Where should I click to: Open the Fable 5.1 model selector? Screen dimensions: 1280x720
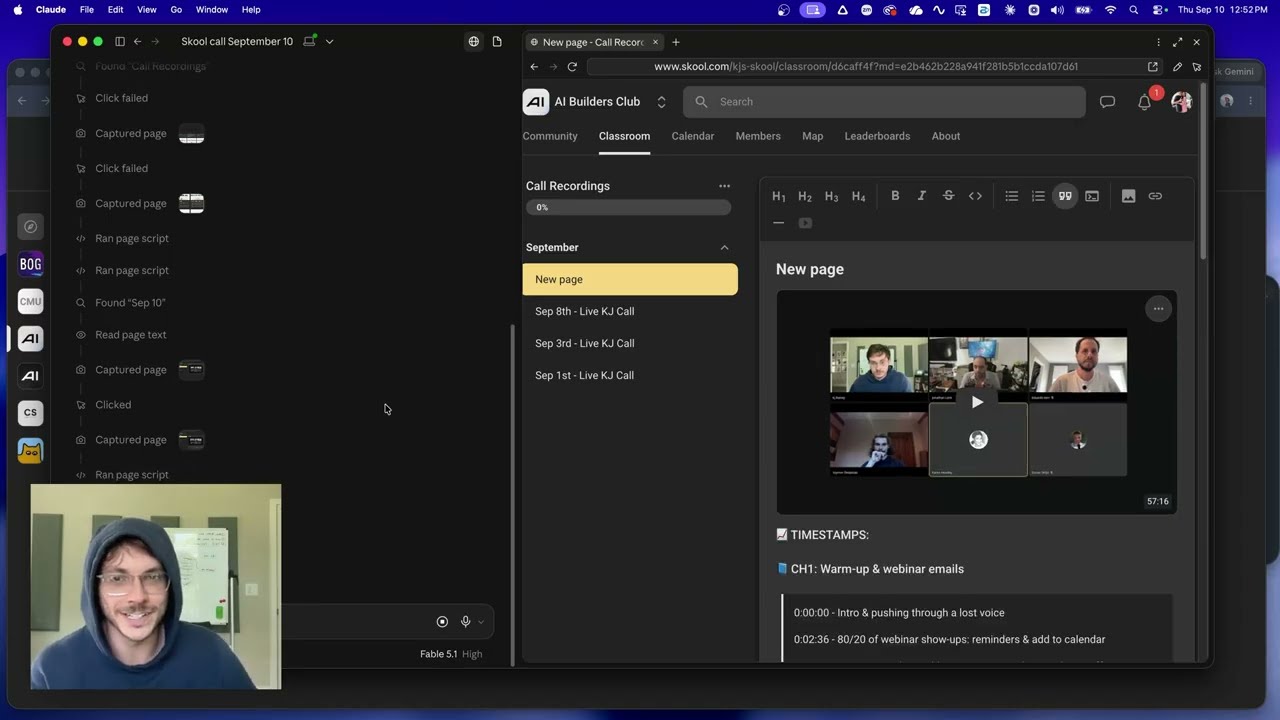coord(451,654)
